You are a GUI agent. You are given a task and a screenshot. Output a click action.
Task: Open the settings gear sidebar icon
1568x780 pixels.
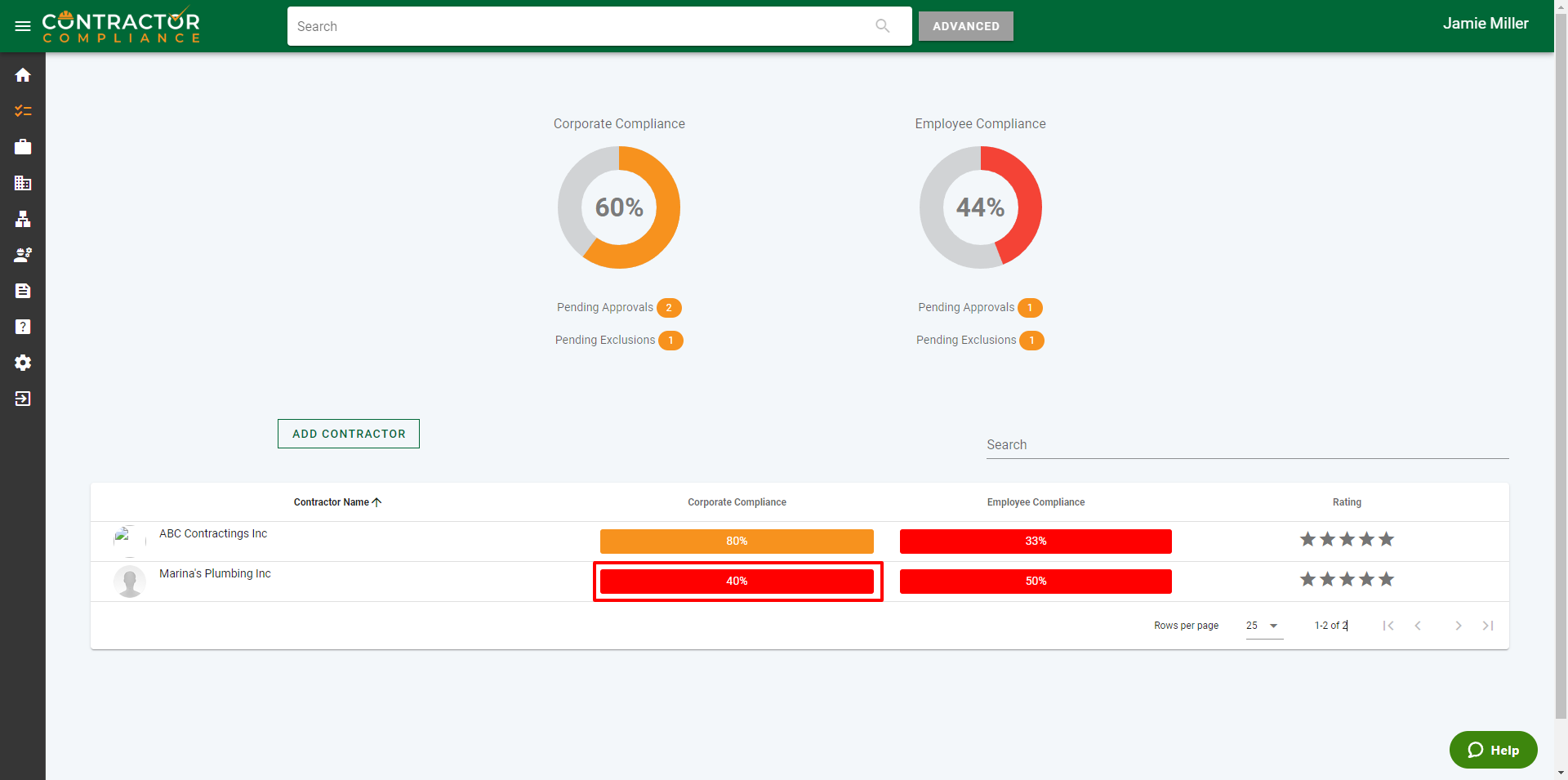click(x=23, y=363)
